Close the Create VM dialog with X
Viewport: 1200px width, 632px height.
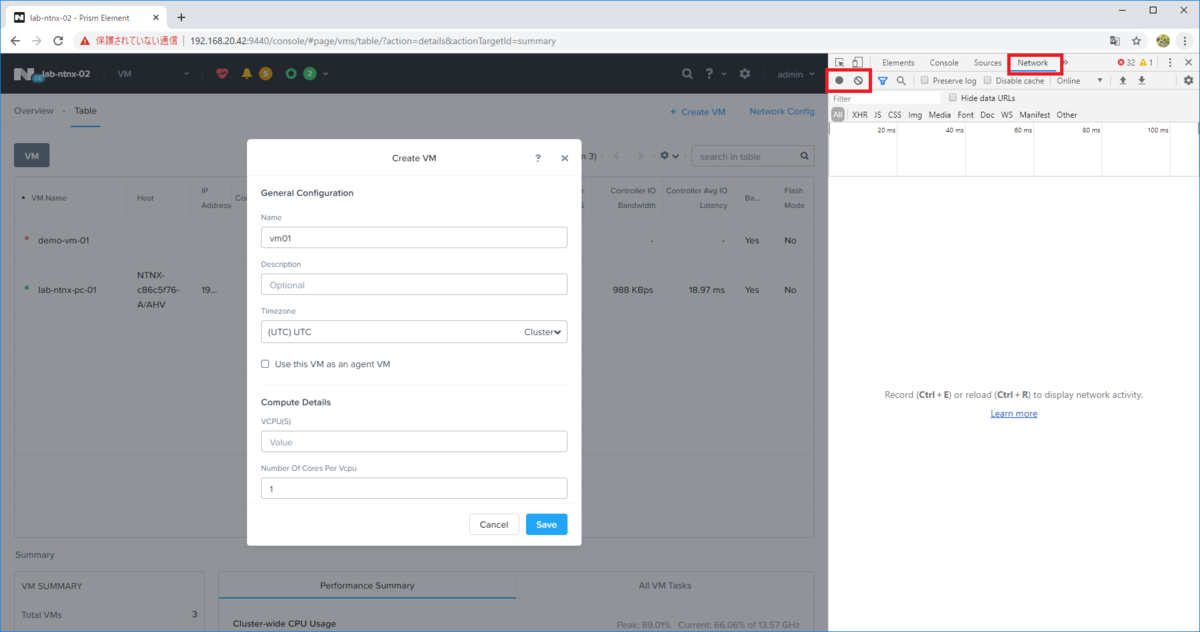(x=565, y=158)
